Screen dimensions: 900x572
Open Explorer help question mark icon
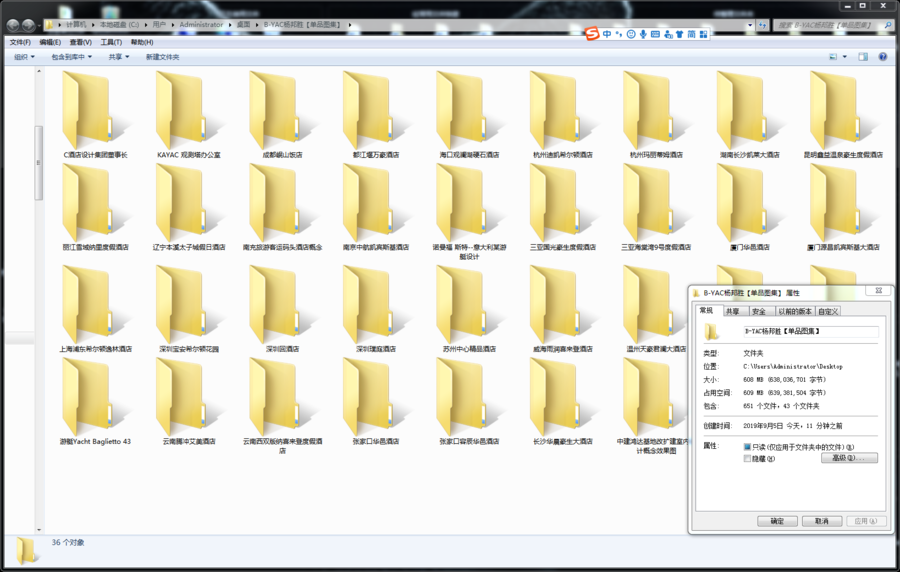coord(883,57)
